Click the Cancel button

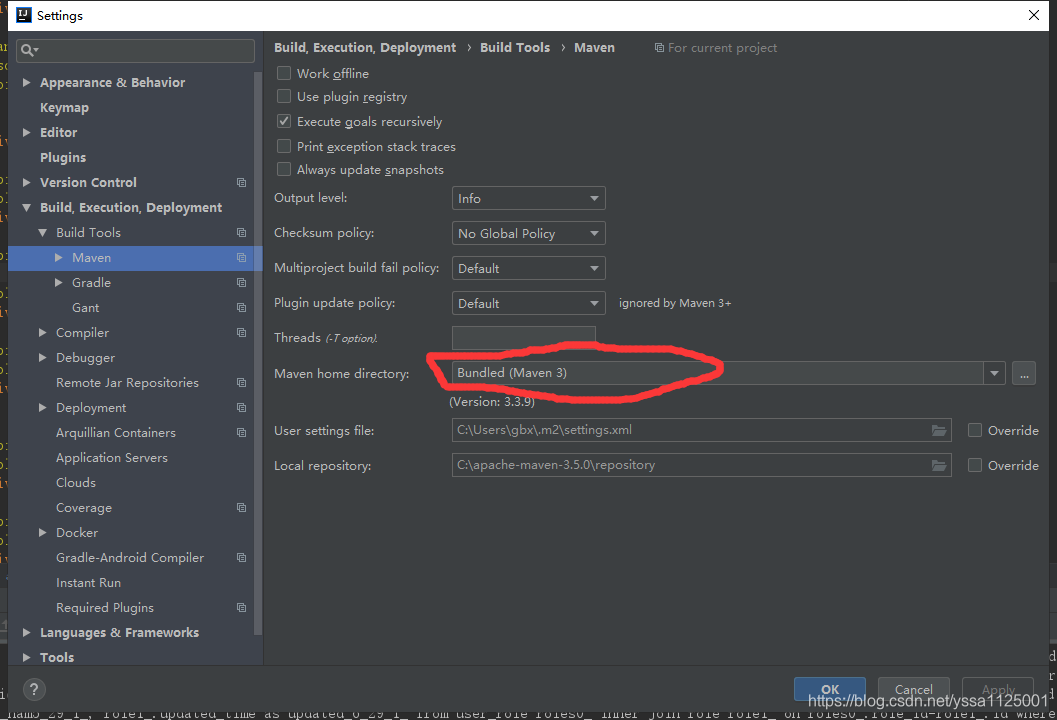tap(913, 689)
